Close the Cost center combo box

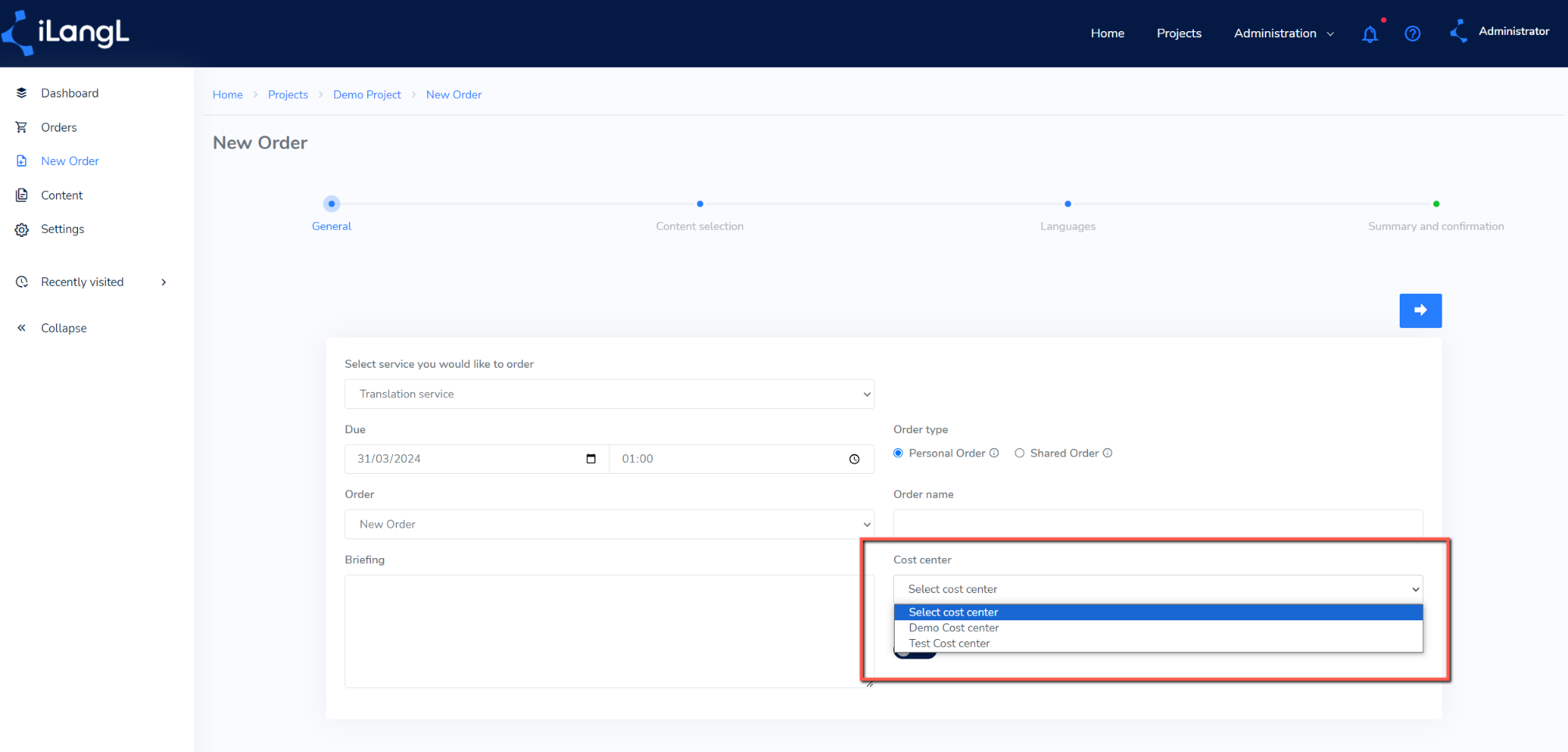pos(1158,589)
